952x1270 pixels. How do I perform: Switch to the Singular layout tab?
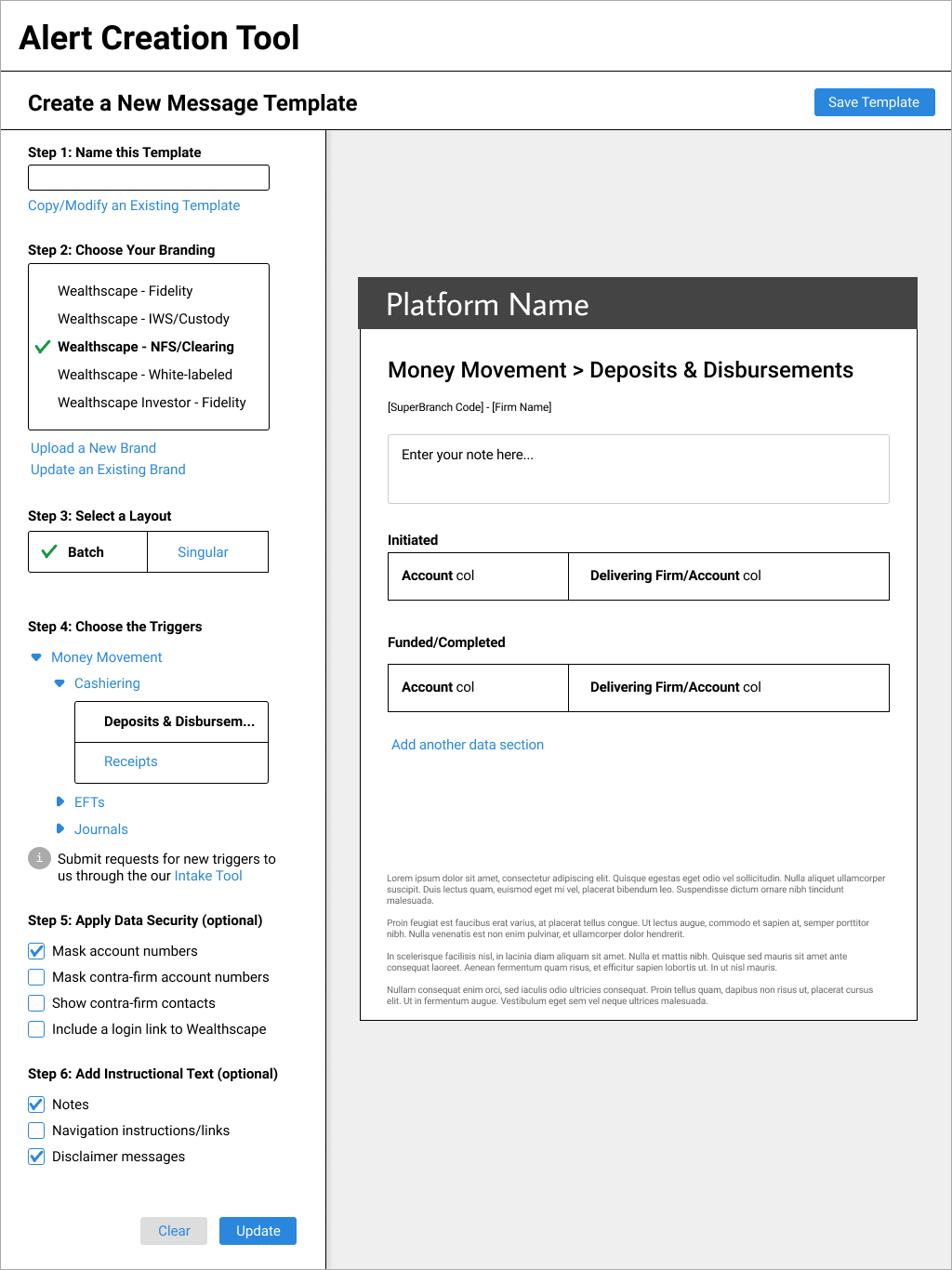tap(203, 550)
